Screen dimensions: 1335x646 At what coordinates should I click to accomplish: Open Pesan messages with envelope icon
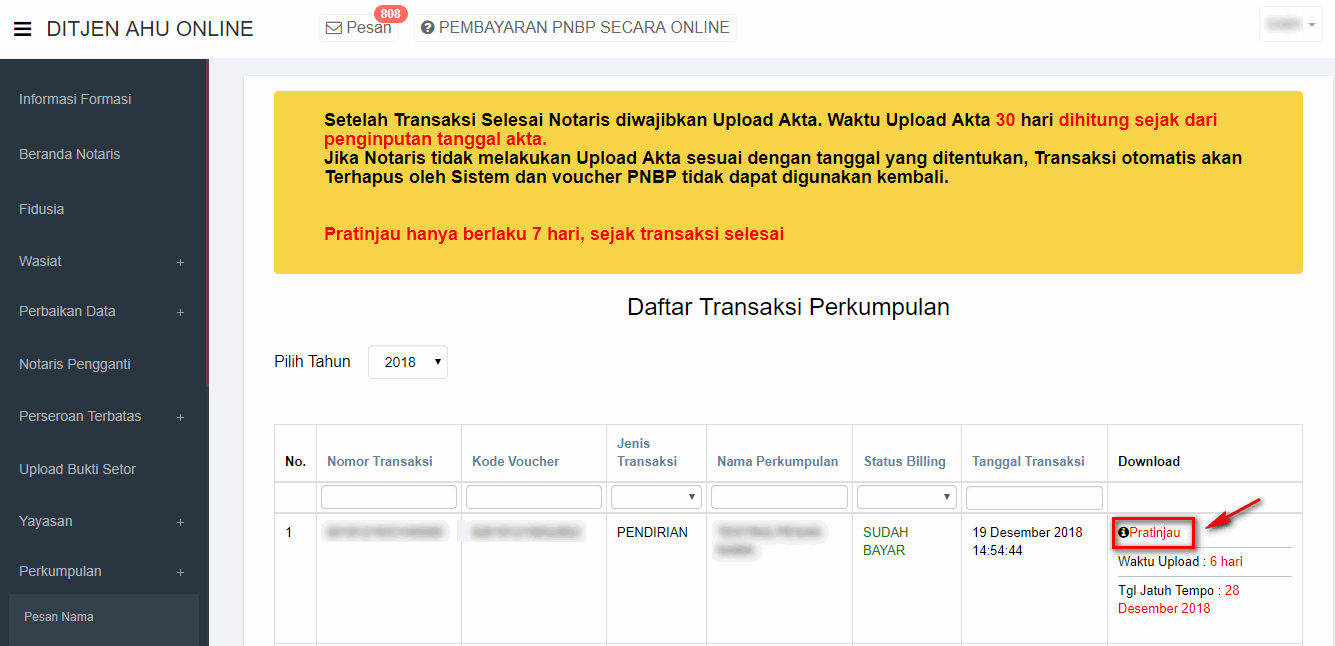coord(358,28)
